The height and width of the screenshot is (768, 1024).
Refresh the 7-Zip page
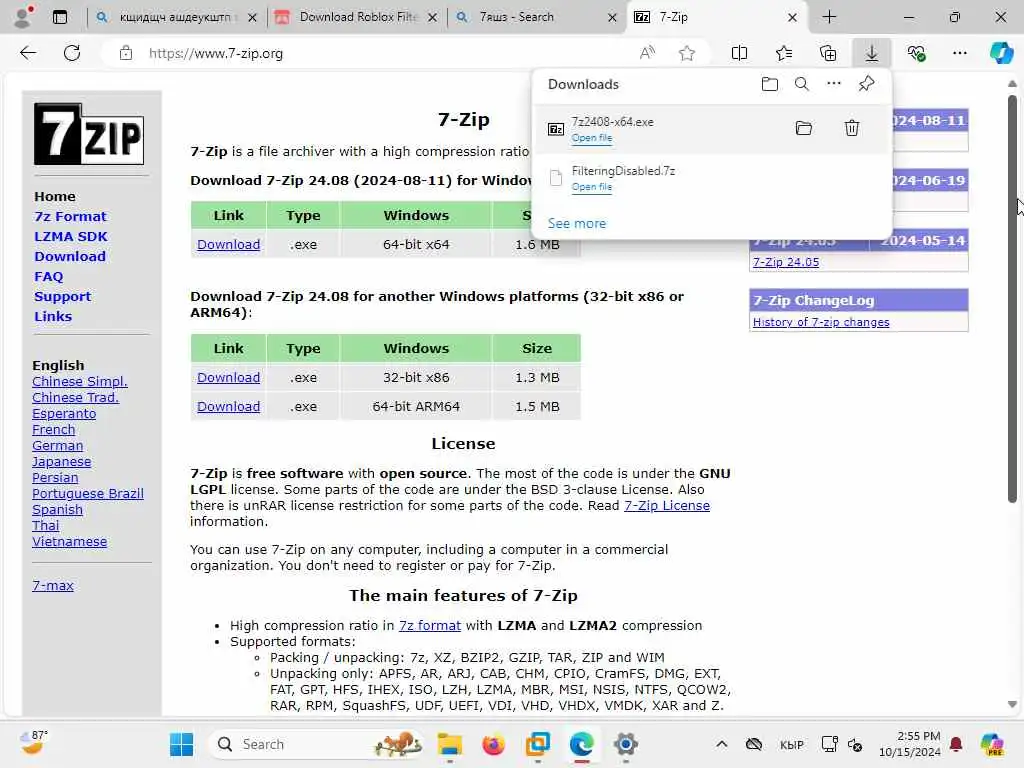[72, 53]
